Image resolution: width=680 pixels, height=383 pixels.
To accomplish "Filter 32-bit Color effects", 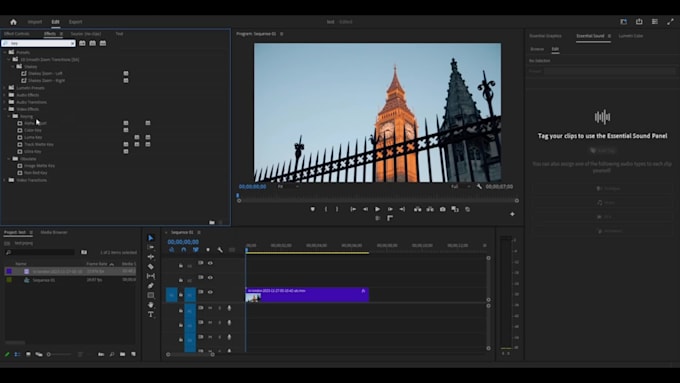I will [92, 43].
